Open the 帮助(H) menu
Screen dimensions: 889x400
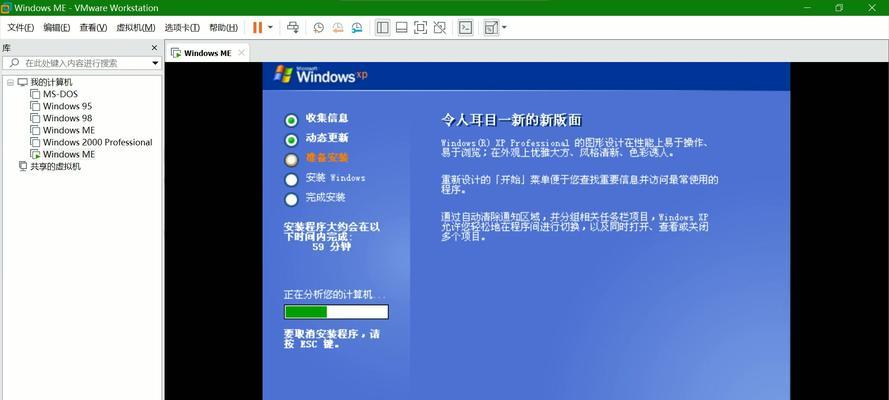click(223, 27)
